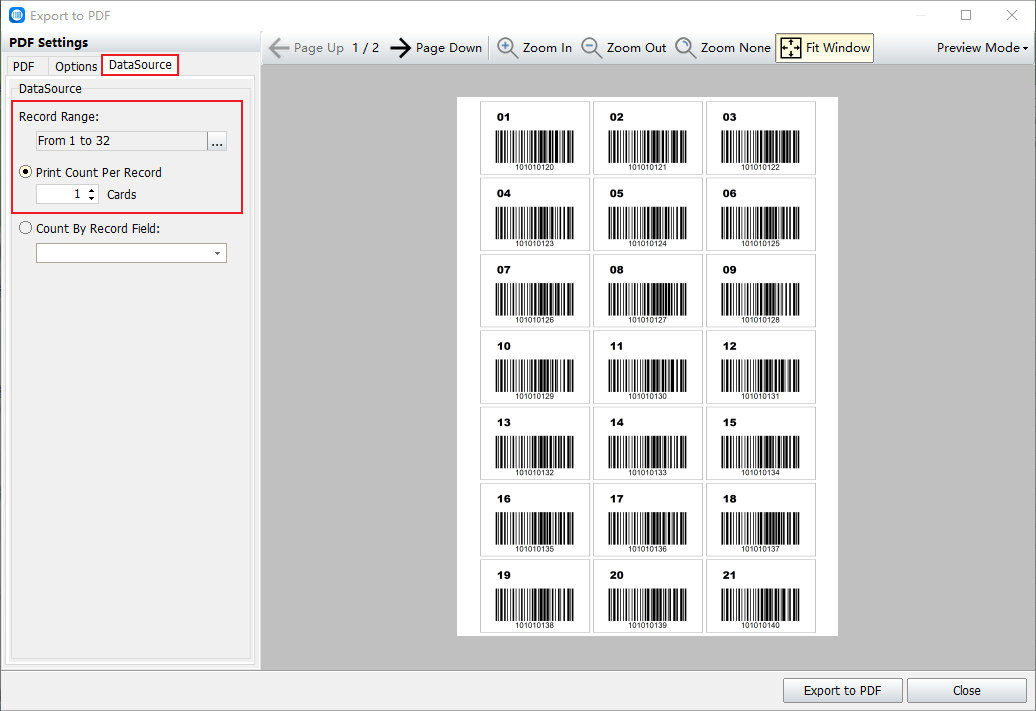The width and height of the screenshot is (1036, 711).
Task: Select the DataSource tab
Action: 140,65
